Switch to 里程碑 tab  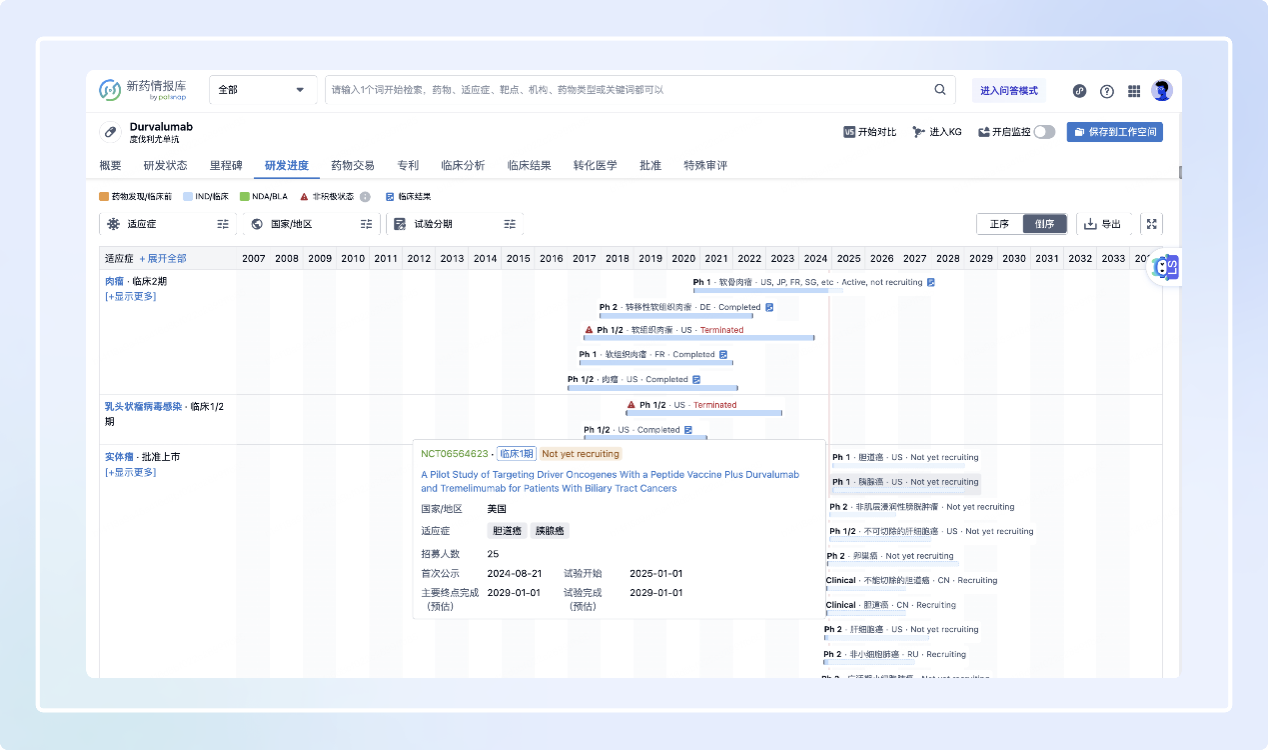pyautogui.click(x=226, y=165)
